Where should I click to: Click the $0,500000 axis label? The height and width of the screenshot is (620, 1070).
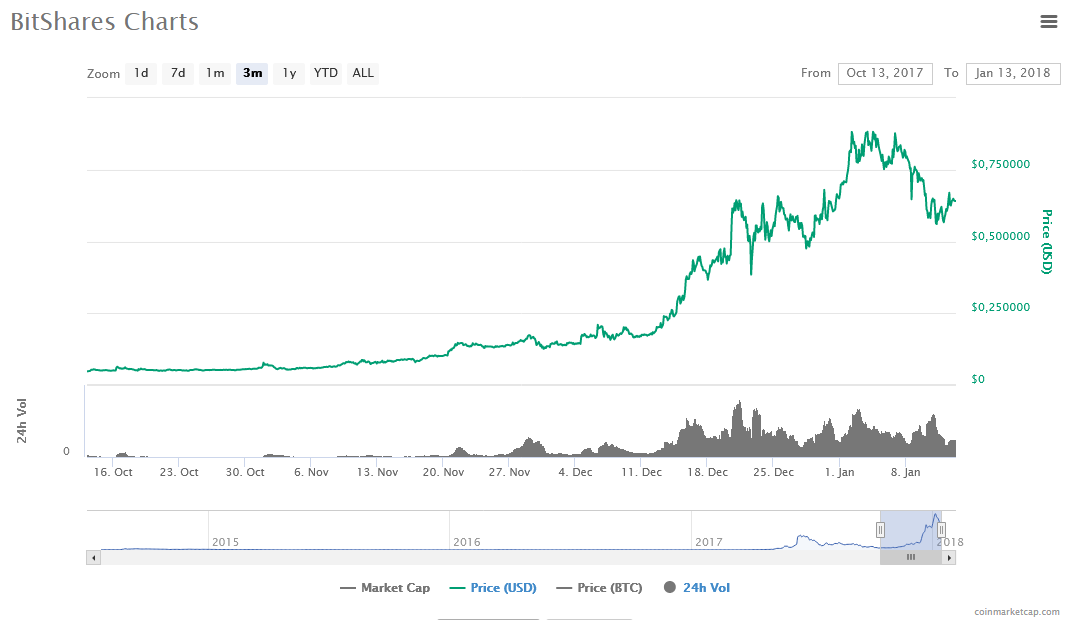(x=1000, y=237)
